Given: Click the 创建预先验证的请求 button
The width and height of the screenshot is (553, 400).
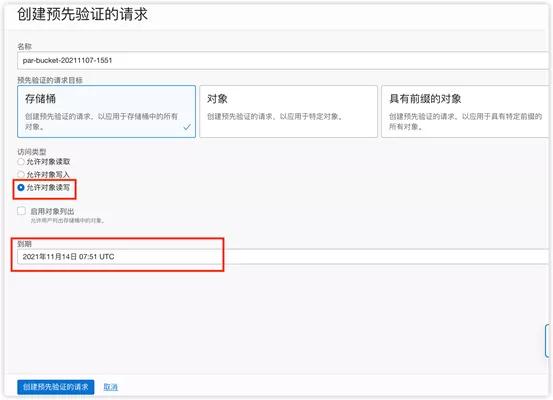Looking at the screenshot, I should 55,387.
